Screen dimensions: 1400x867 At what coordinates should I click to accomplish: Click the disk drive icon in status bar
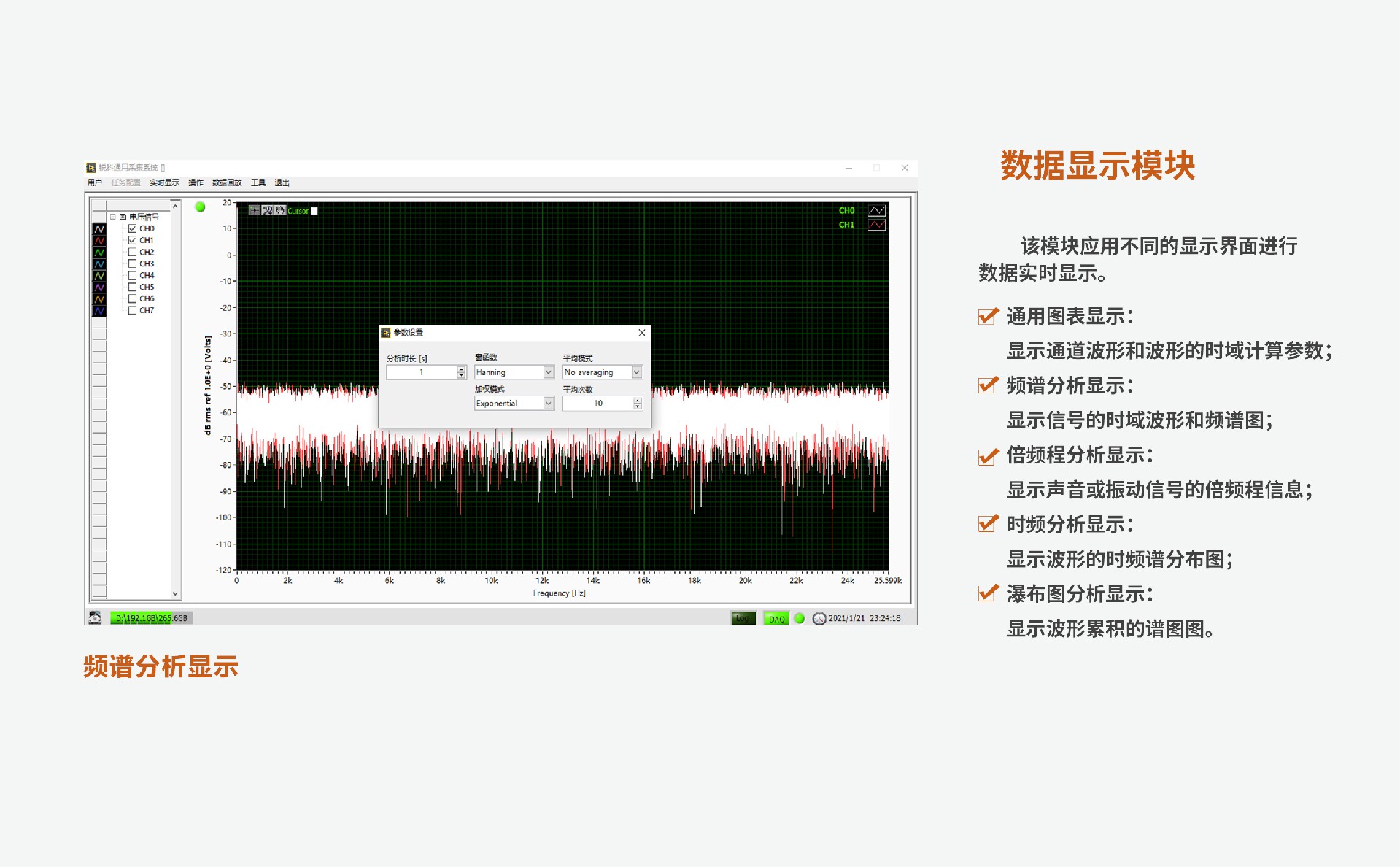pyautogui.click(x=95, y=618)
